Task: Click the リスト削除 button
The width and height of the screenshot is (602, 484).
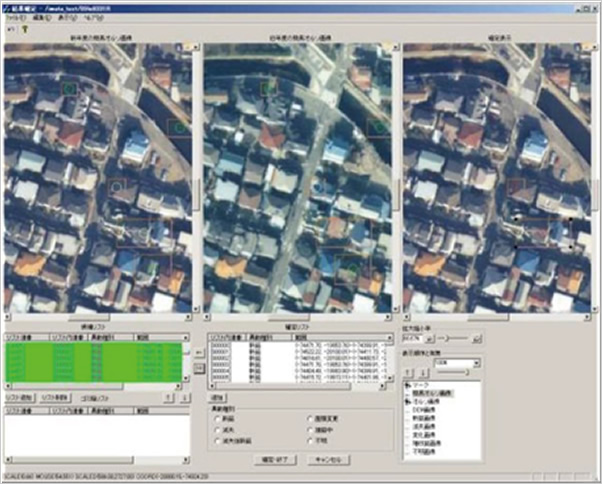Action: (56, 398)
